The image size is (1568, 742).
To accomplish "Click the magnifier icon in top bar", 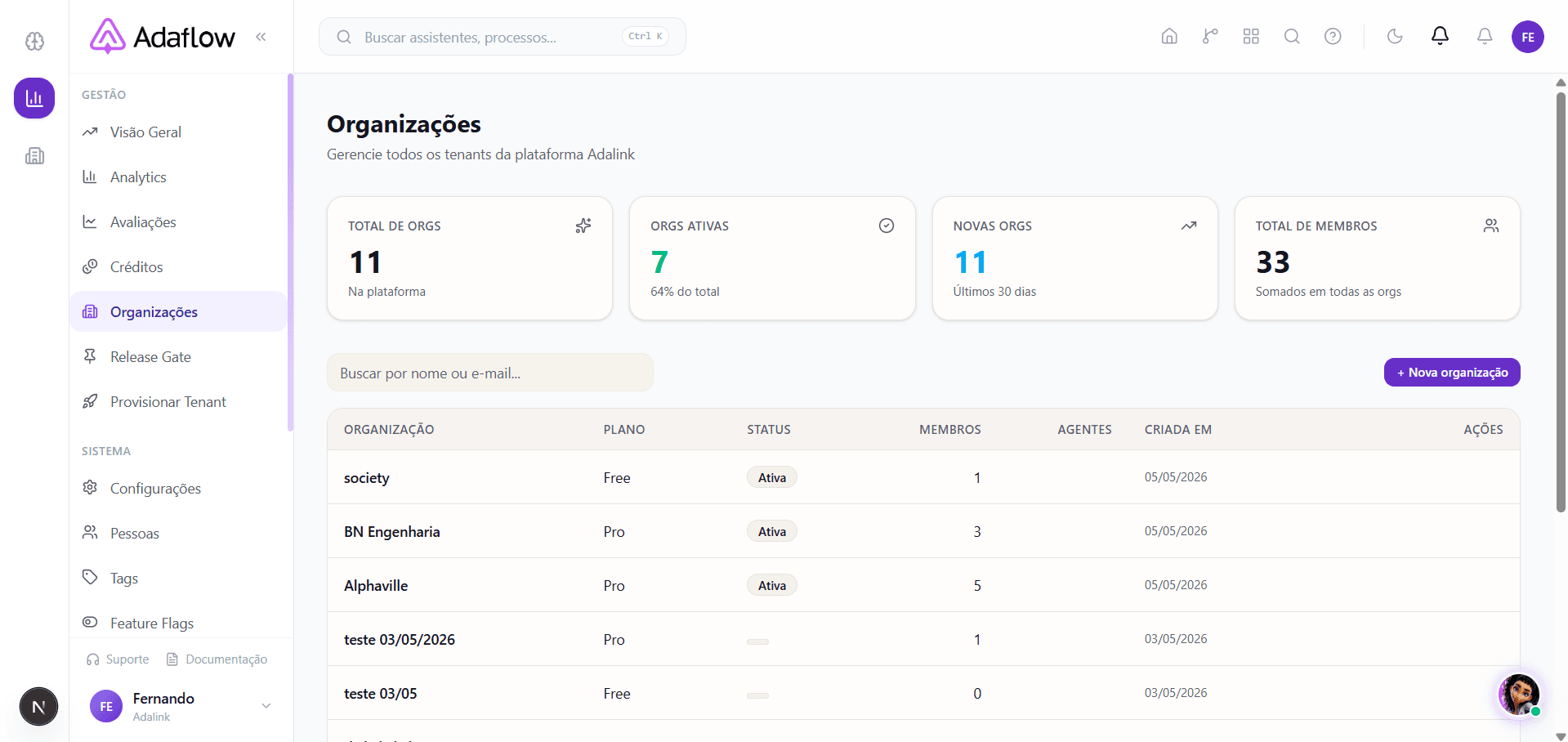I will pos(1292,36).
